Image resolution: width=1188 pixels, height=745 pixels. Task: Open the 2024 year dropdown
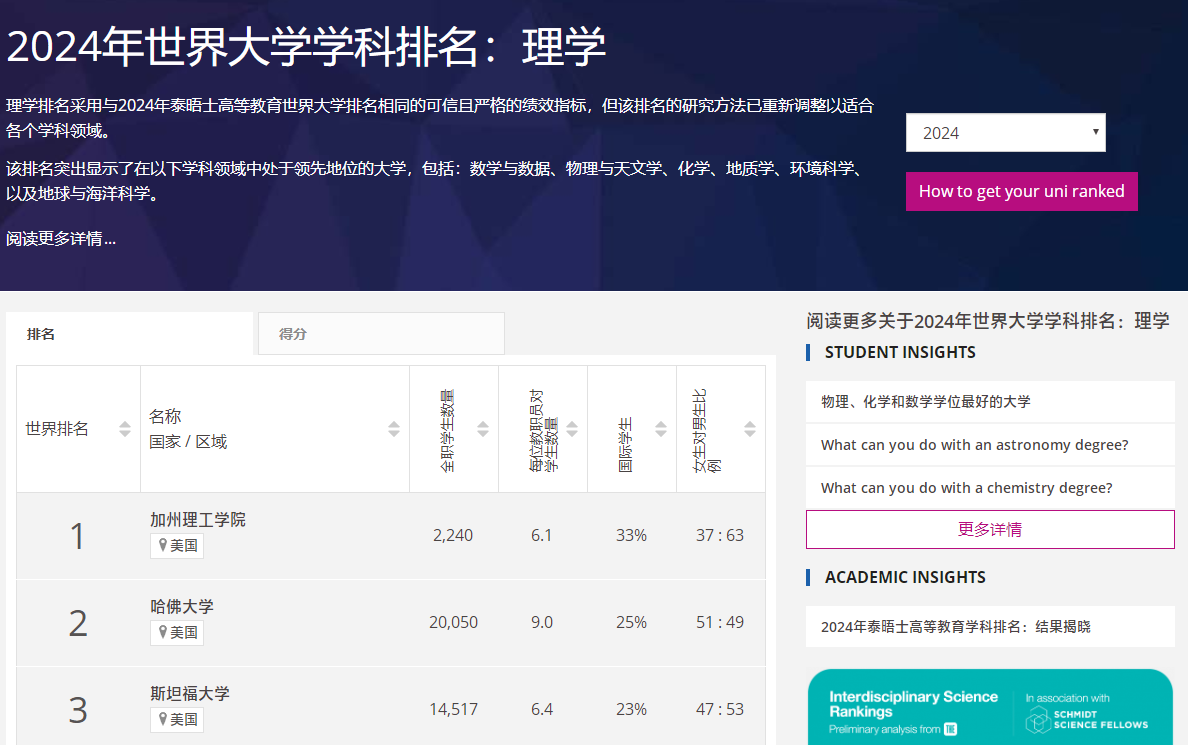(x=1005, y=133)
